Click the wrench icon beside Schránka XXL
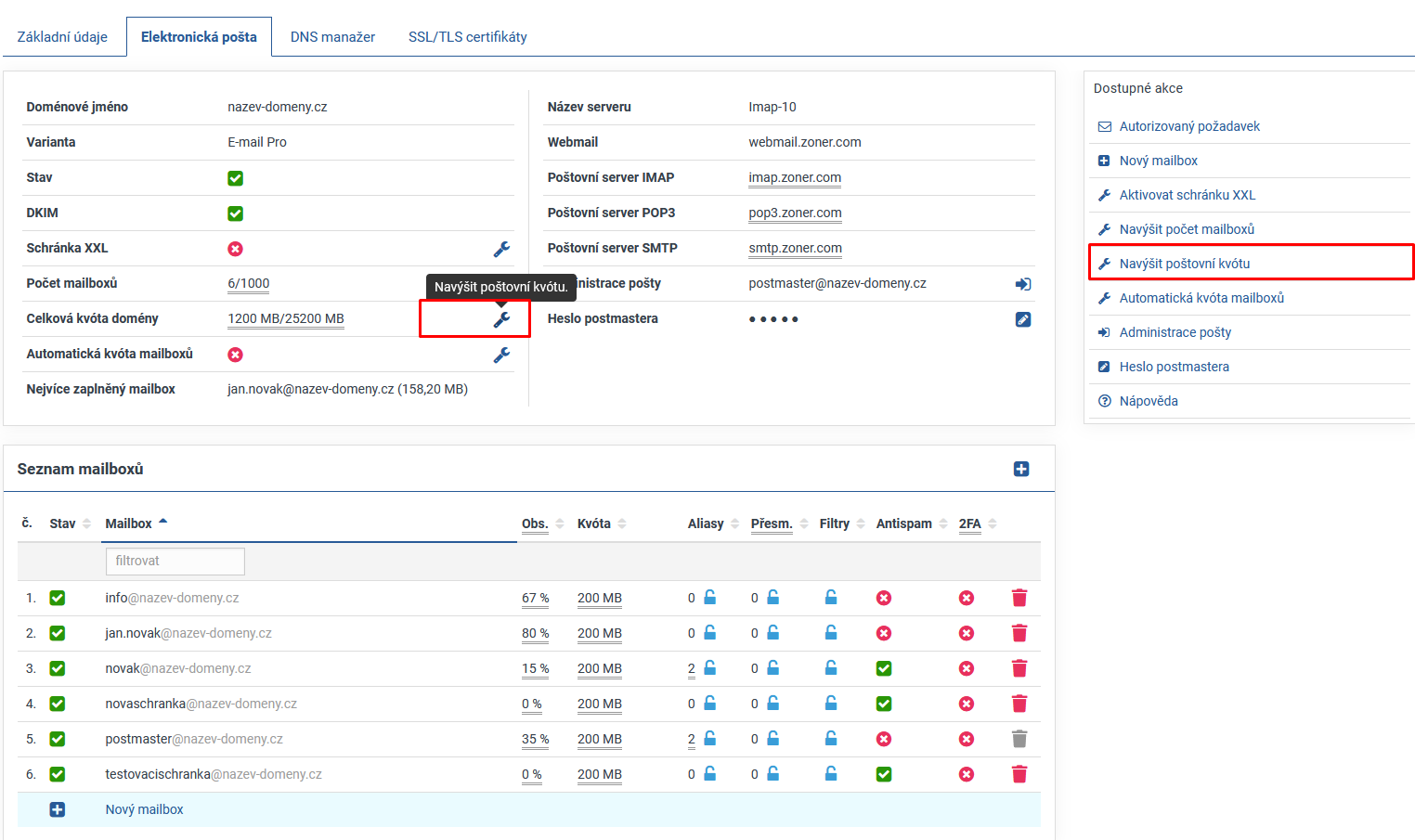 (501, 249)
